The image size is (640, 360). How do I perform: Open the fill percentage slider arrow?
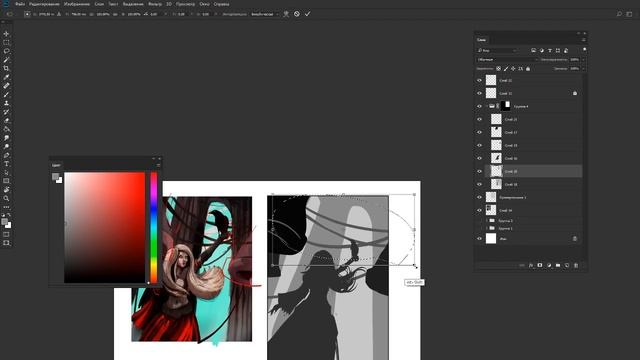584,69
